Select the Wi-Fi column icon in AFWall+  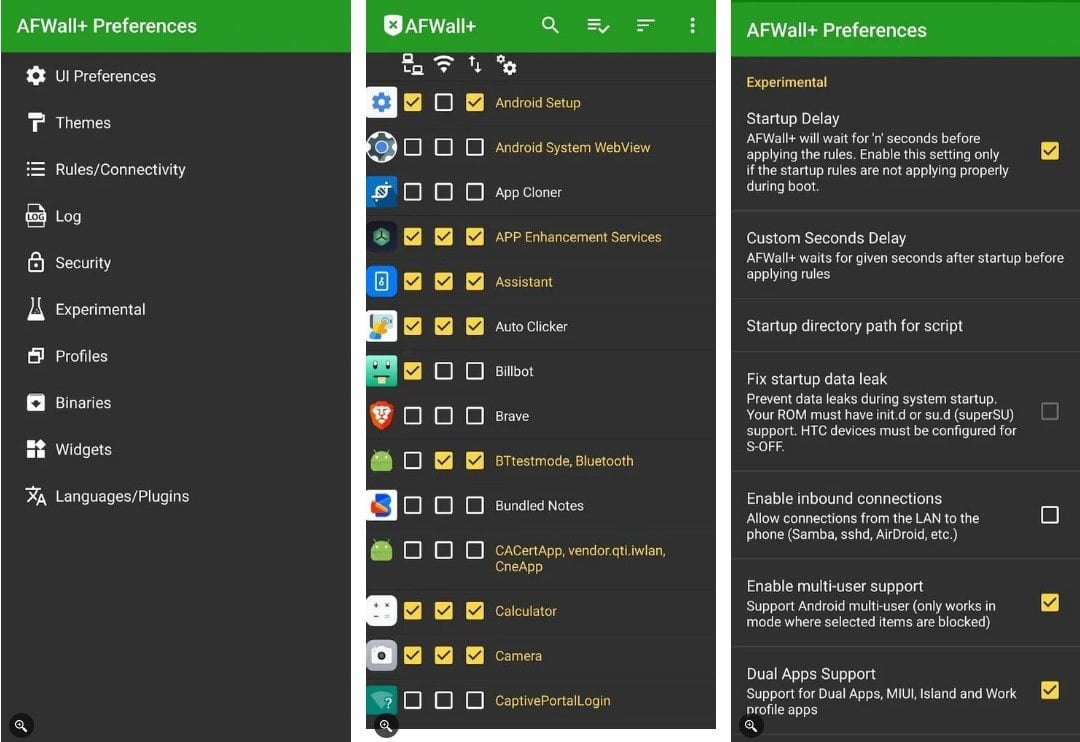[442, 65]
